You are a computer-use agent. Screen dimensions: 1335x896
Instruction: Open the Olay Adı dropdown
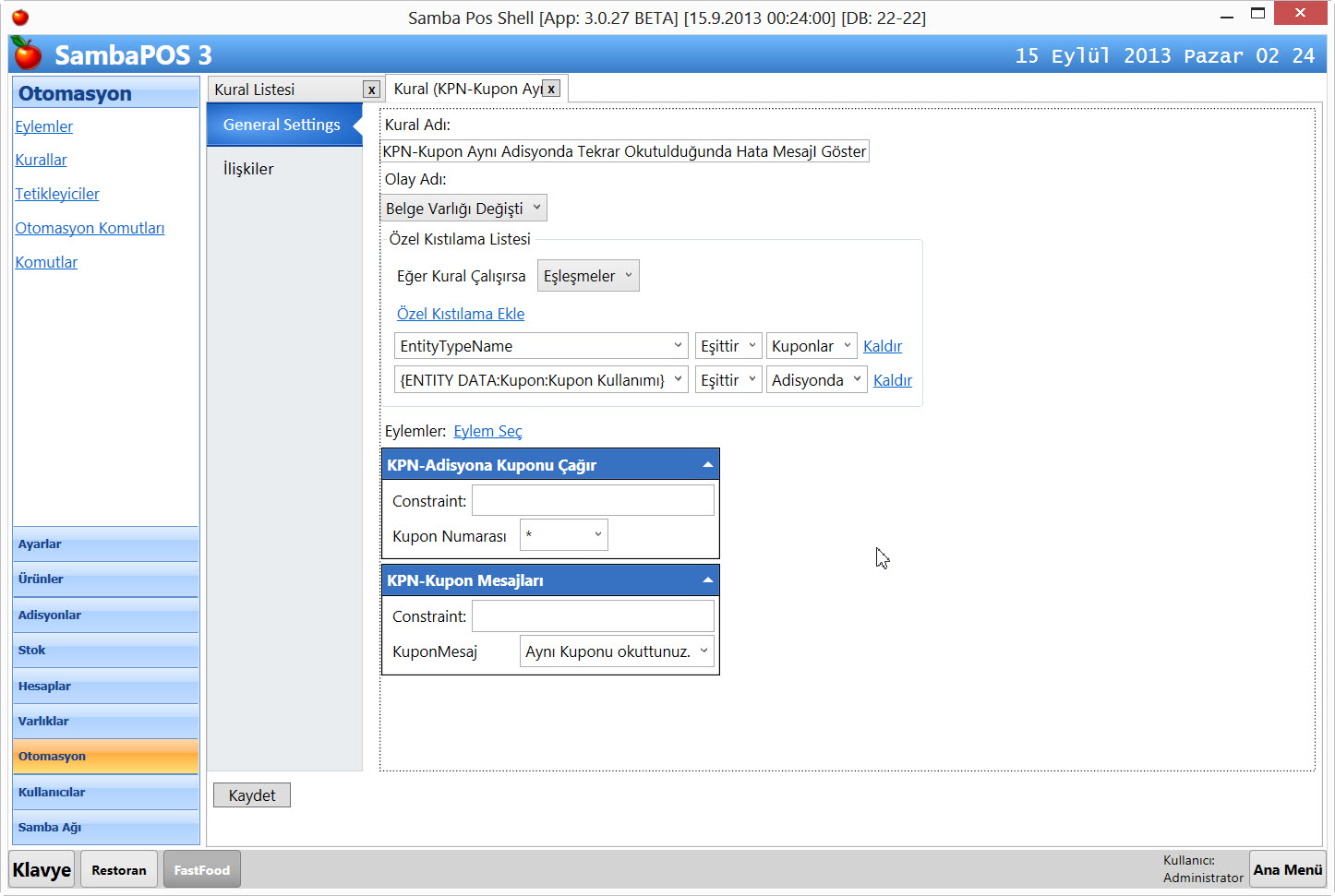click(463, 209)
